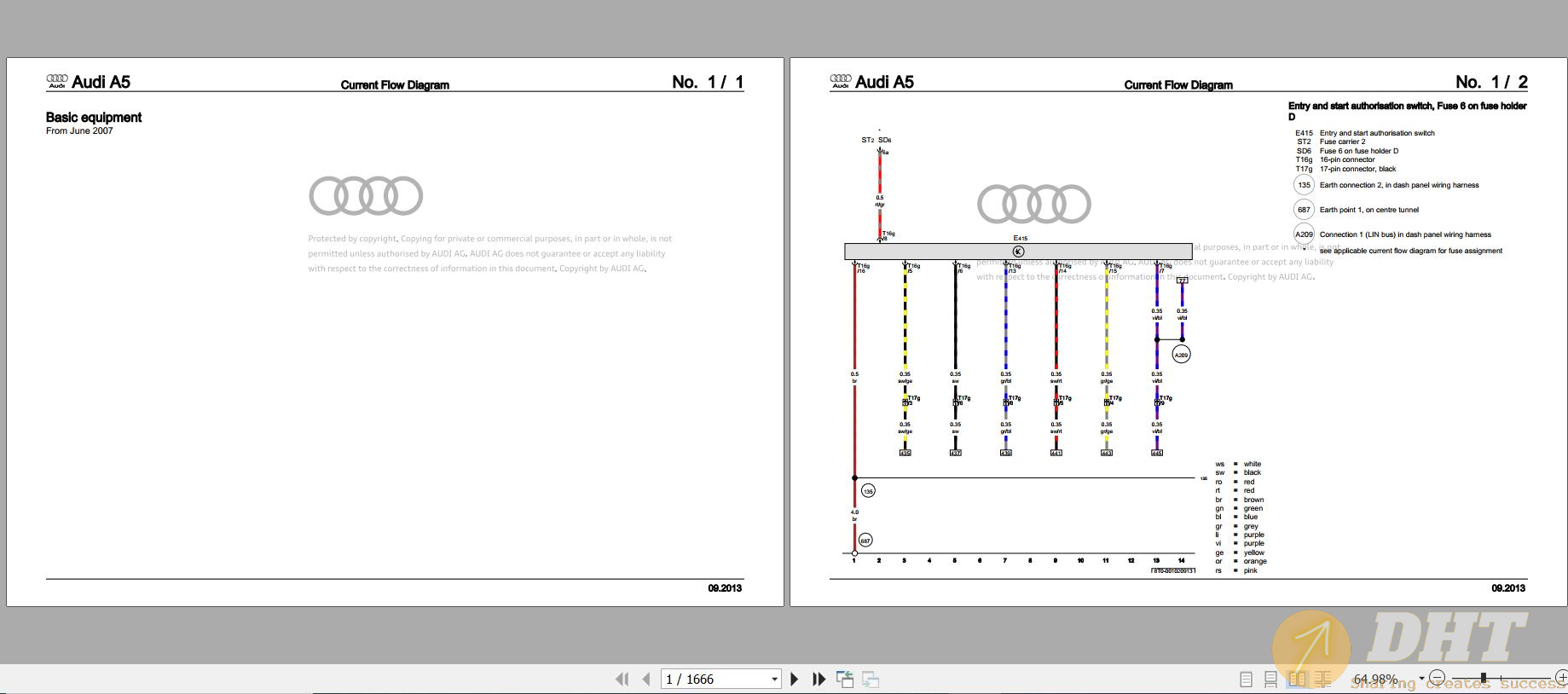
Task: Go to the previous page
Action: [x=646, y=679]
